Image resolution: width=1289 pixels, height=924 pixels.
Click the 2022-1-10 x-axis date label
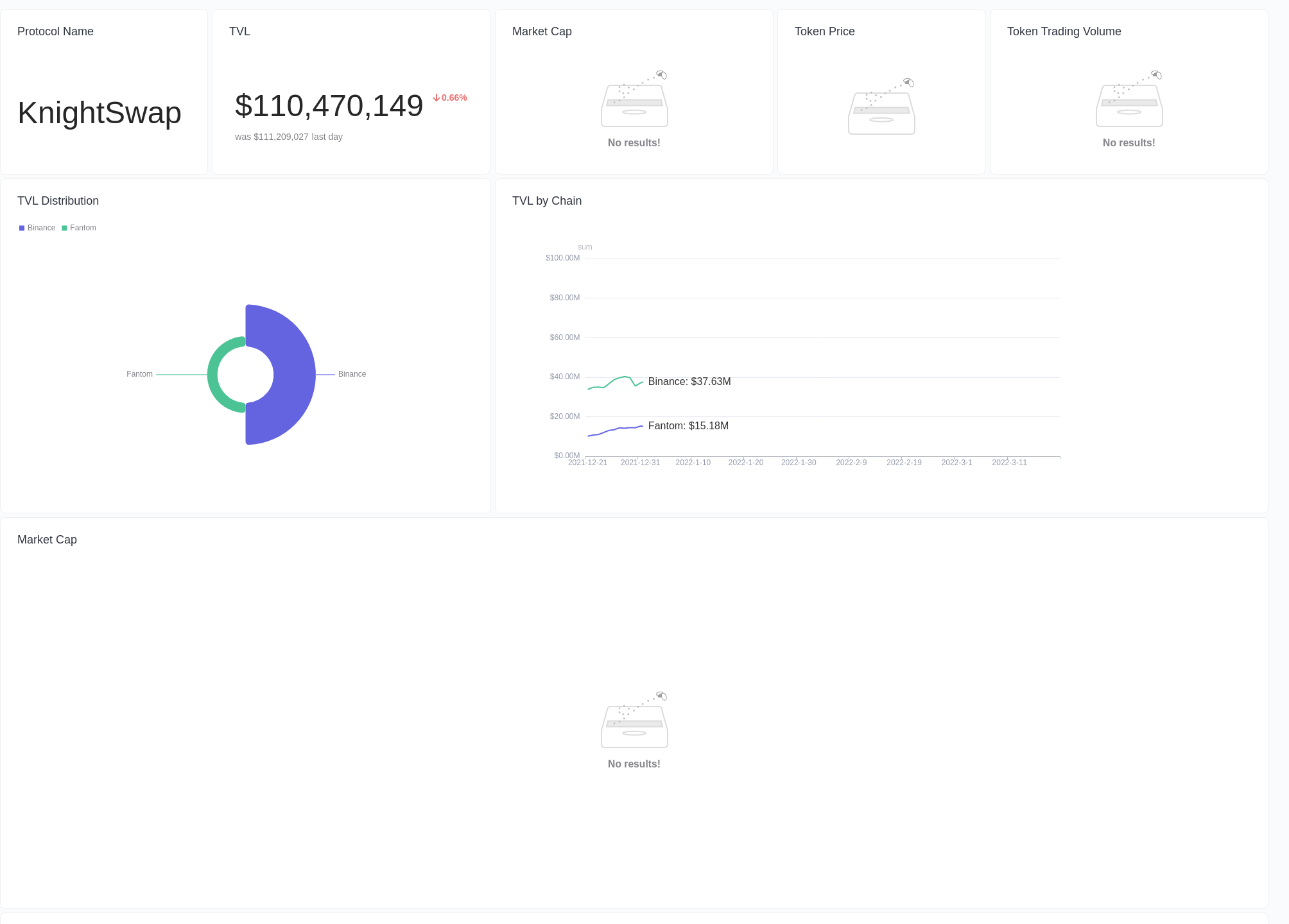tap(693, 463)
